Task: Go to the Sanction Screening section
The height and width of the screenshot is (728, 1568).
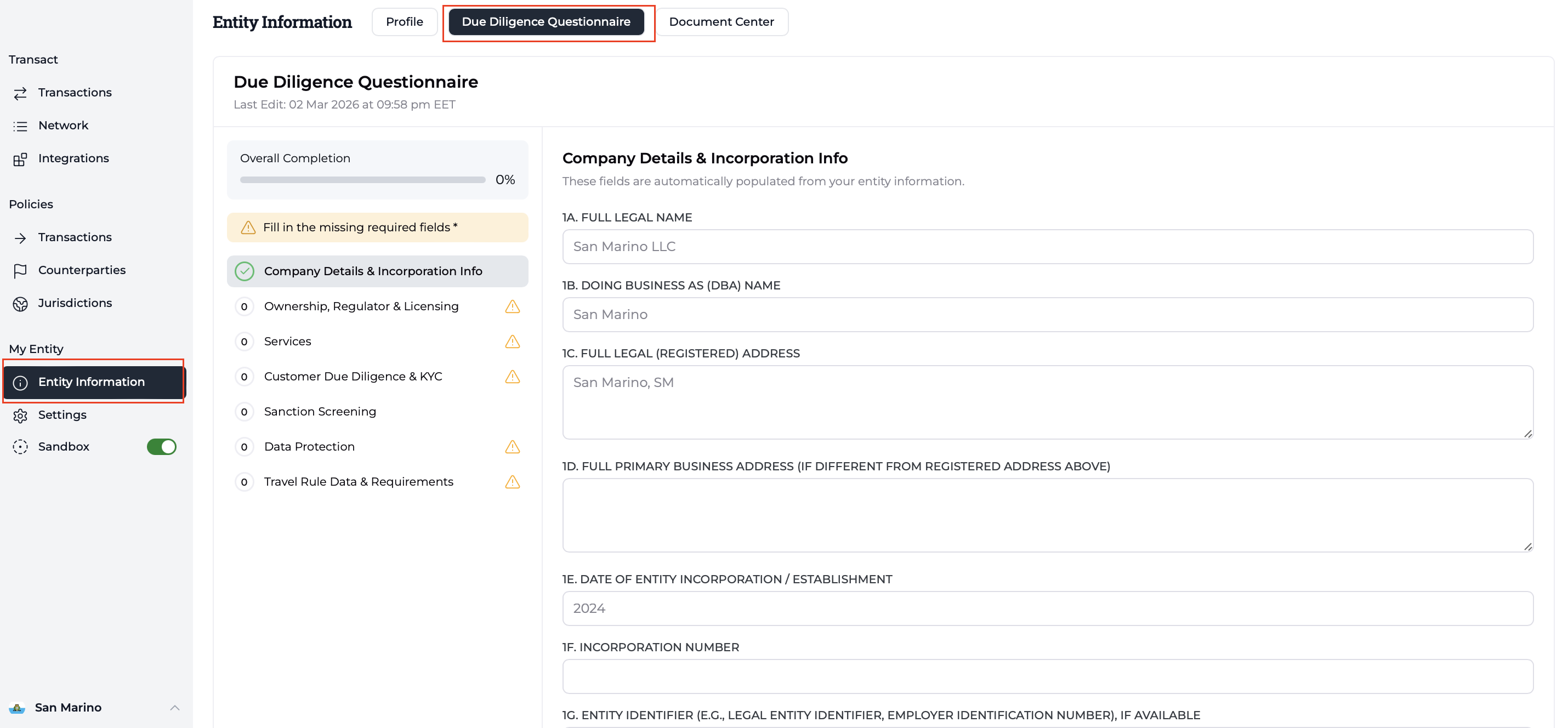Action: 377,412
